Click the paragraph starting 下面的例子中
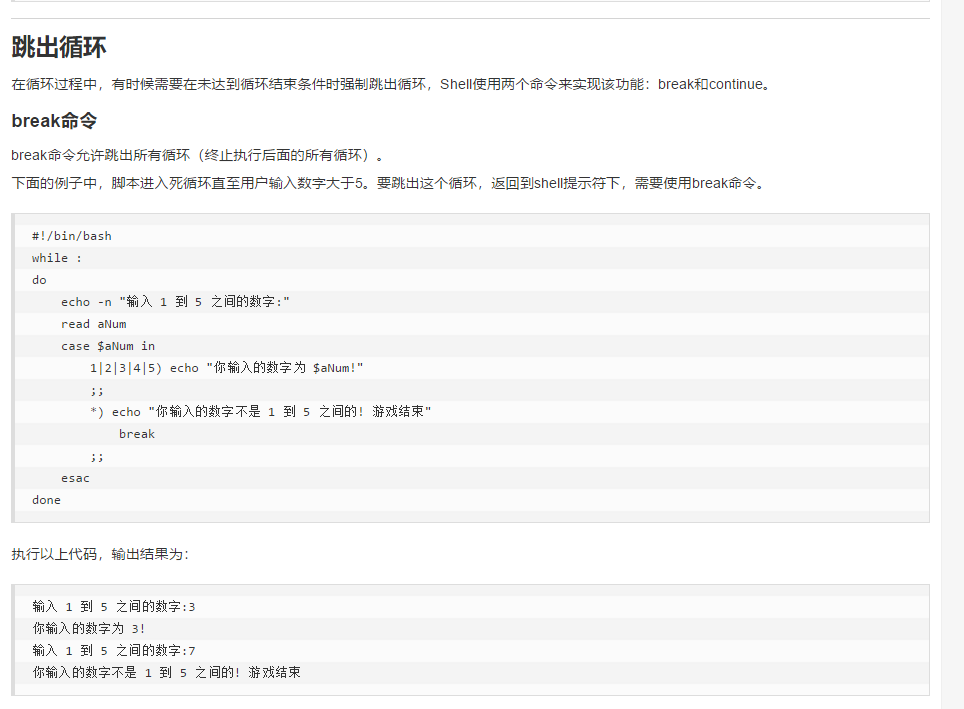Viewport: 964px width, 709px height. tap(388, 183)
